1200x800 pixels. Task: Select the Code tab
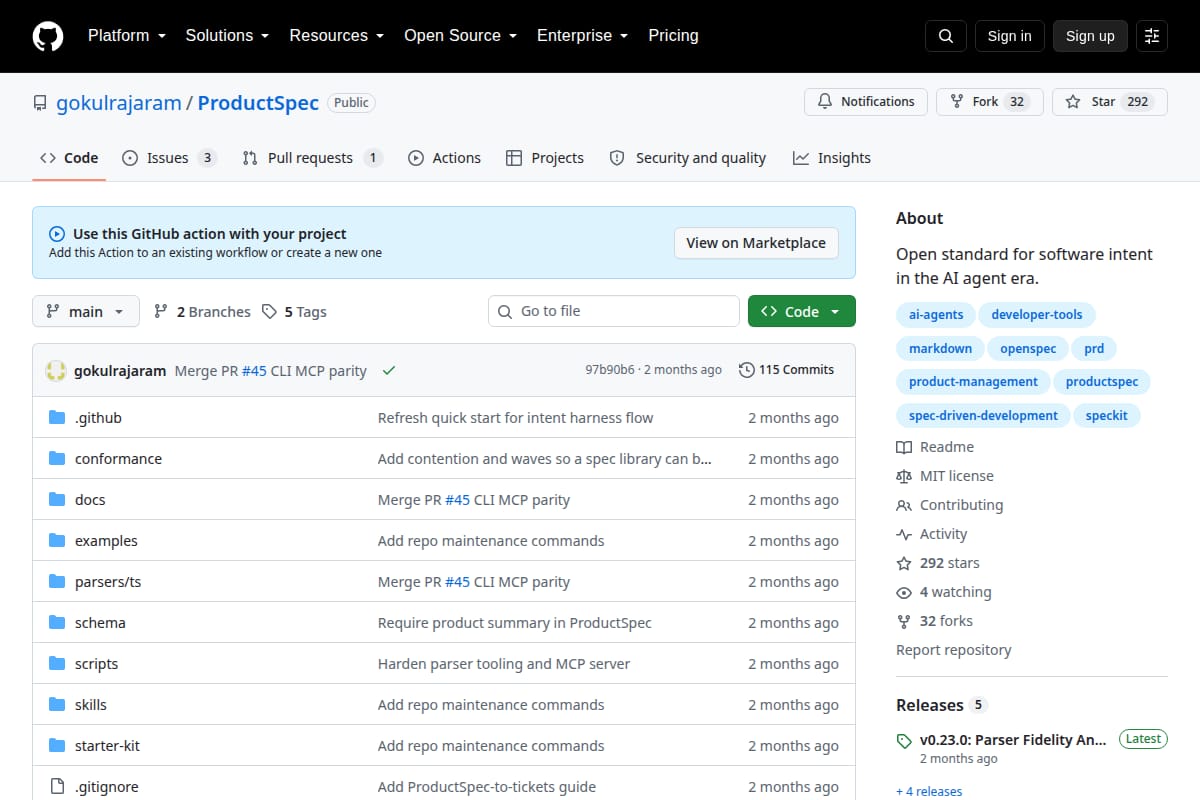(x=69, y=158)
